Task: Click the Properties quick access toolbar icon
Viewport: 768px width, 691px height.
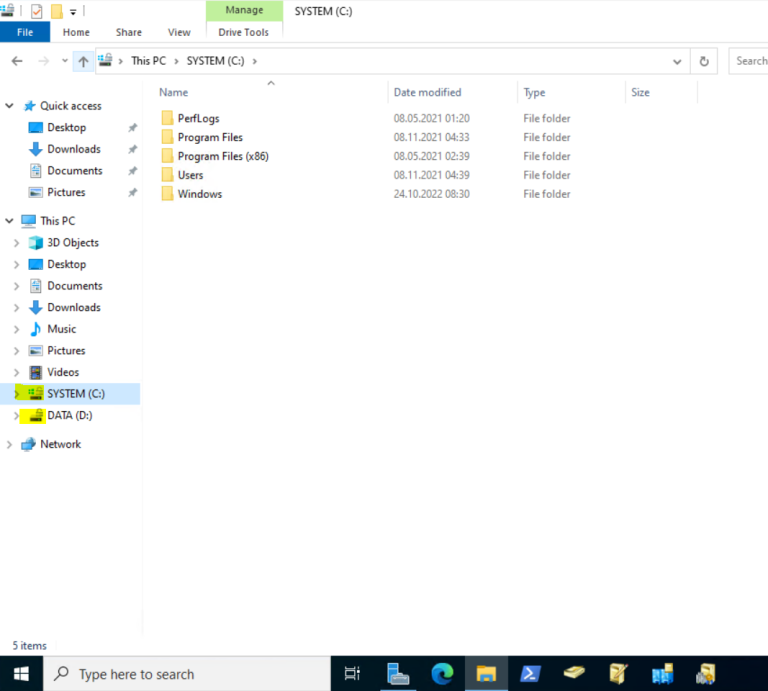Action: [36, 11]
